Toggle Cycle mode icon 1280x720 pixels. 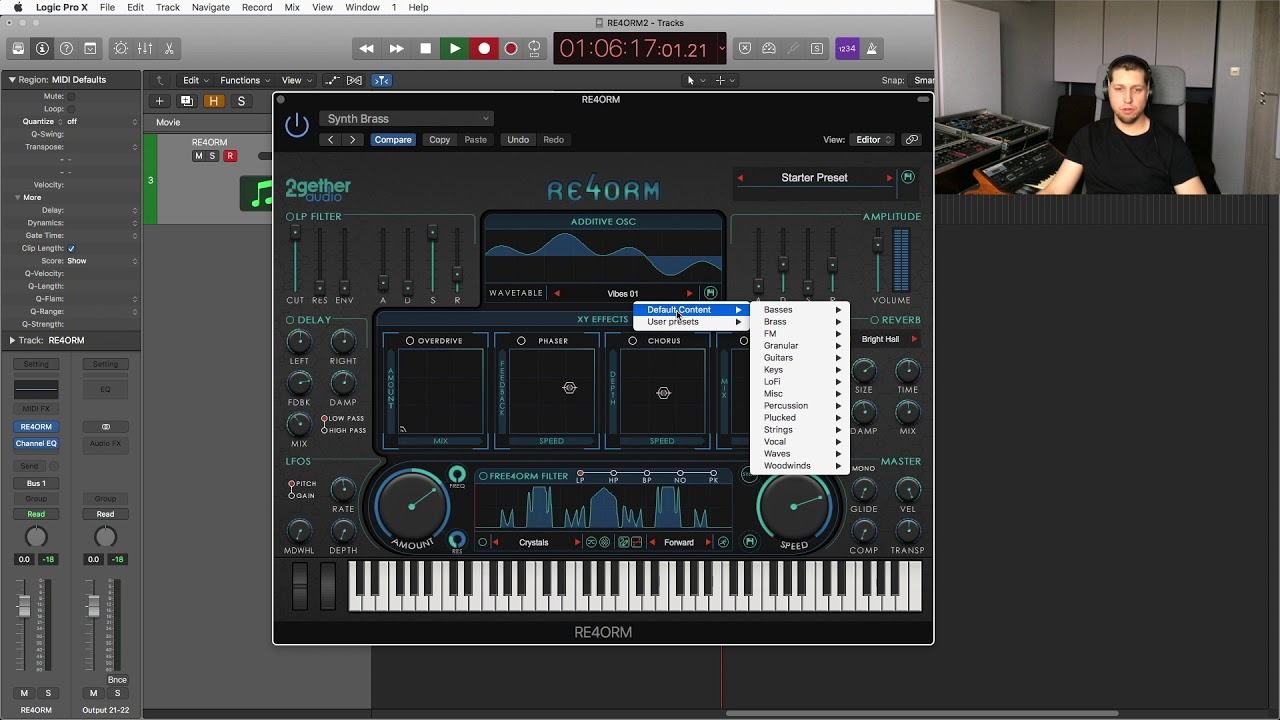pyautogui.click(x=534, y=48)
